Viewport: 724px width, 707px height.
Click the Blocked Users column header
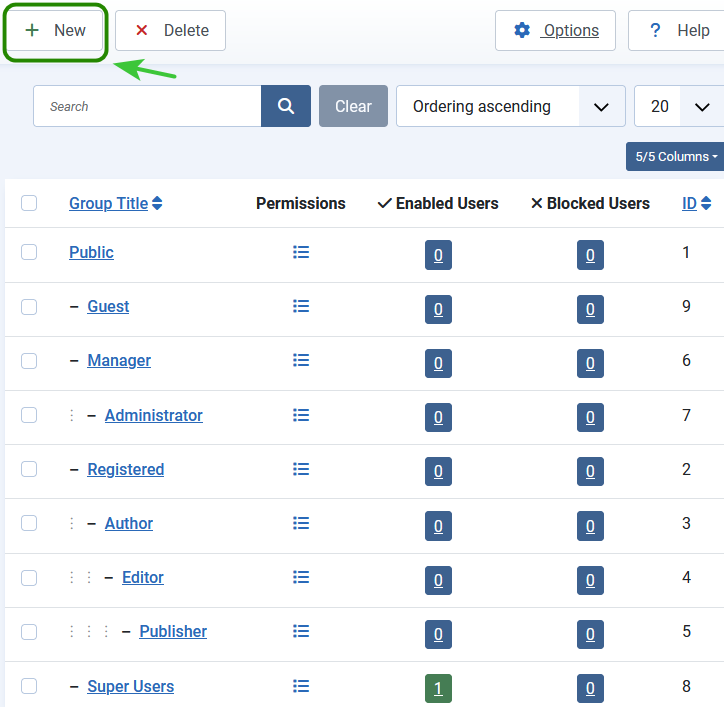point(590,203)
